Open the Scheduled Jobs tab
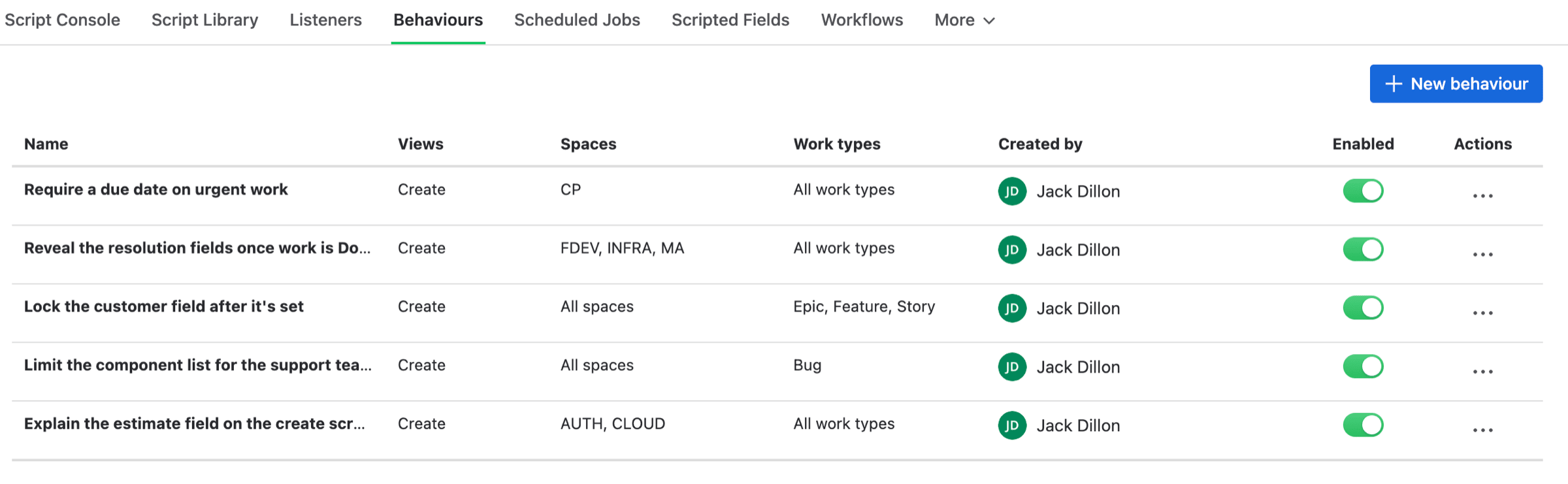 point(577,20)
